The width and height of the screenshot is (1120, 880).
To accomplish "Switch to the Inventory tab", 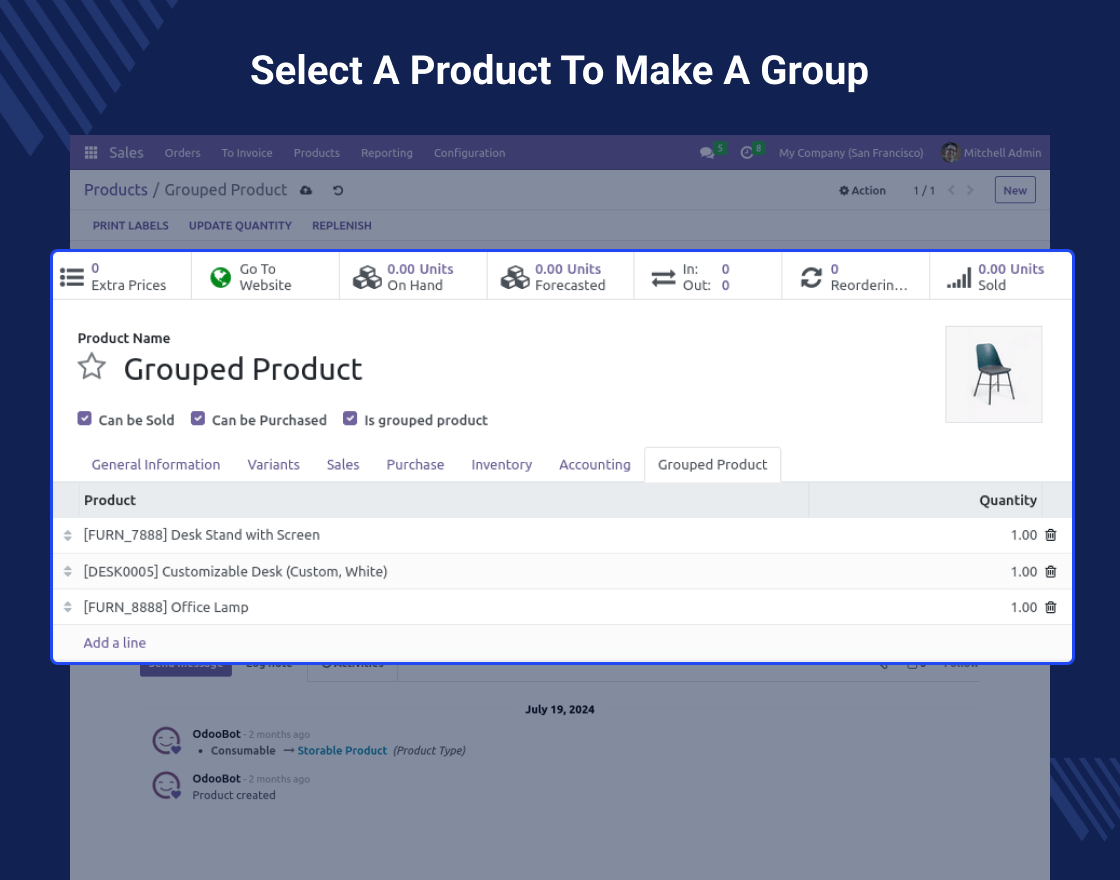I will (501, 464).
